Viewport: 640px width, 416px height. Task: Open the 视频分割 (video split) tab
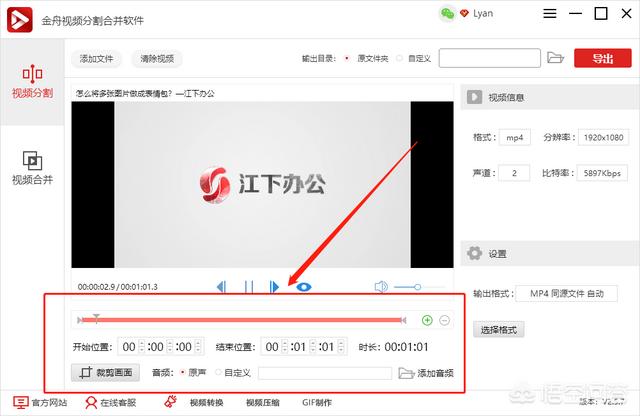click(32, 83)
